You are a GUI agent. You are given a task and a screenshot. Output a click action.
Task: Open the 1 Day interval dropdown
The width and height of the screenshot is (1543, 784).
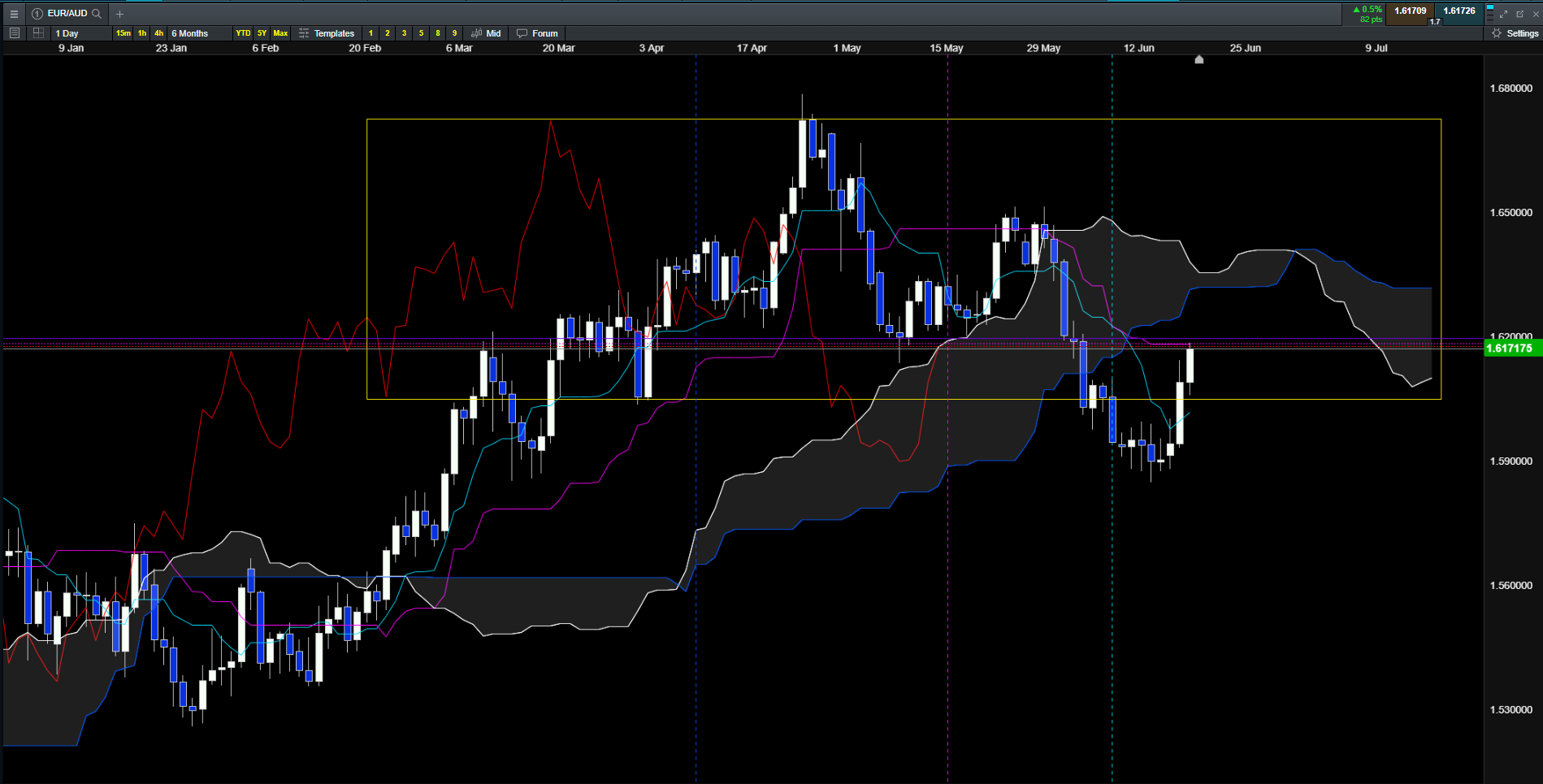click(80, 33)
